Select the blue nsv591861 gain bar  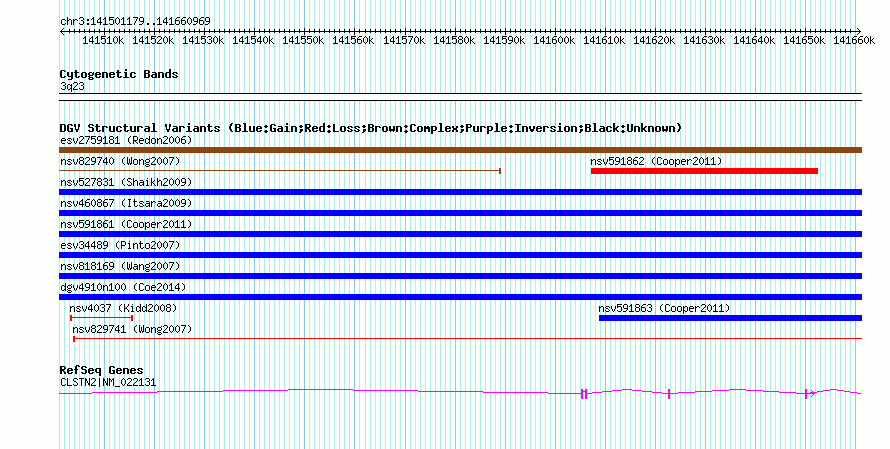tap(460, 234)
